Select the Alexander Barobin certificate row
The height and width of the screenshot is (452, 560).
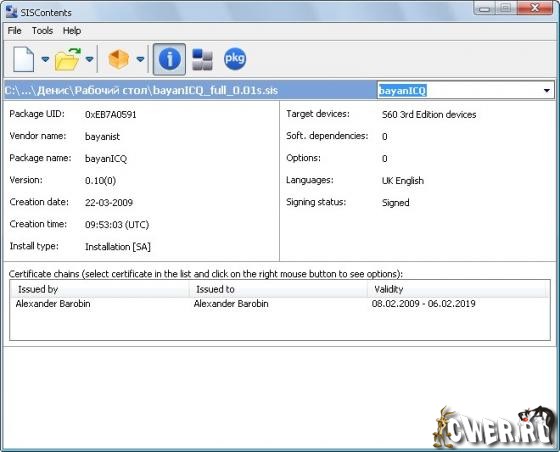coord(280,304)
